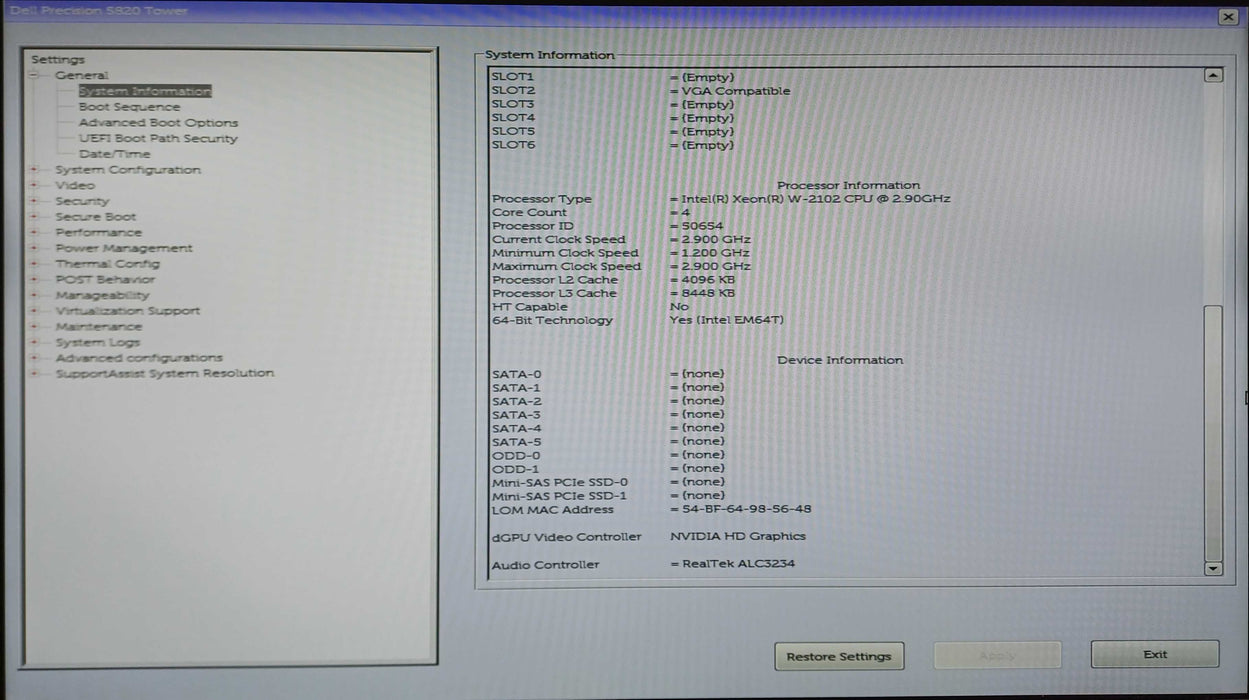Image resolution: width=1249 pixels, height=700 pixels.
Task: Open the Date/Time settings
Action: [x=114, y=154]
